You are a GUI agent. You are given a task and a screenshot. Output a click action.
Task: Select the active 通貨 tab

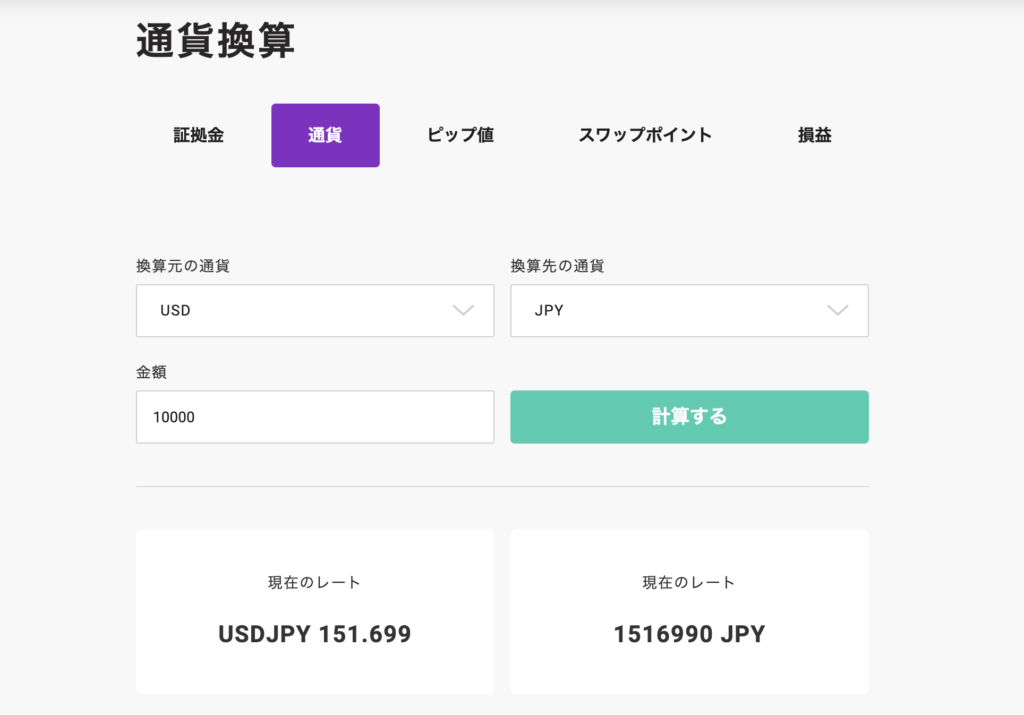coord(325,135)
